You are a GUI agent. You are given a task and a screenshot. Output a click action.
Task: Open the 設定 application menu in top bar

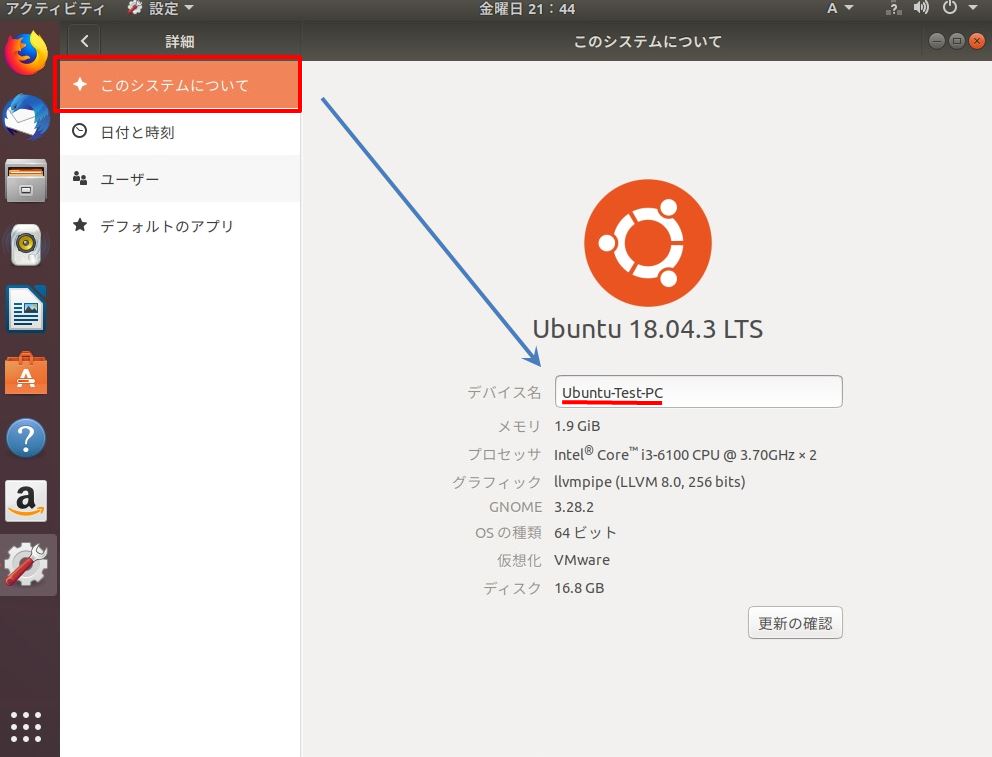click(x=160, y=9)
